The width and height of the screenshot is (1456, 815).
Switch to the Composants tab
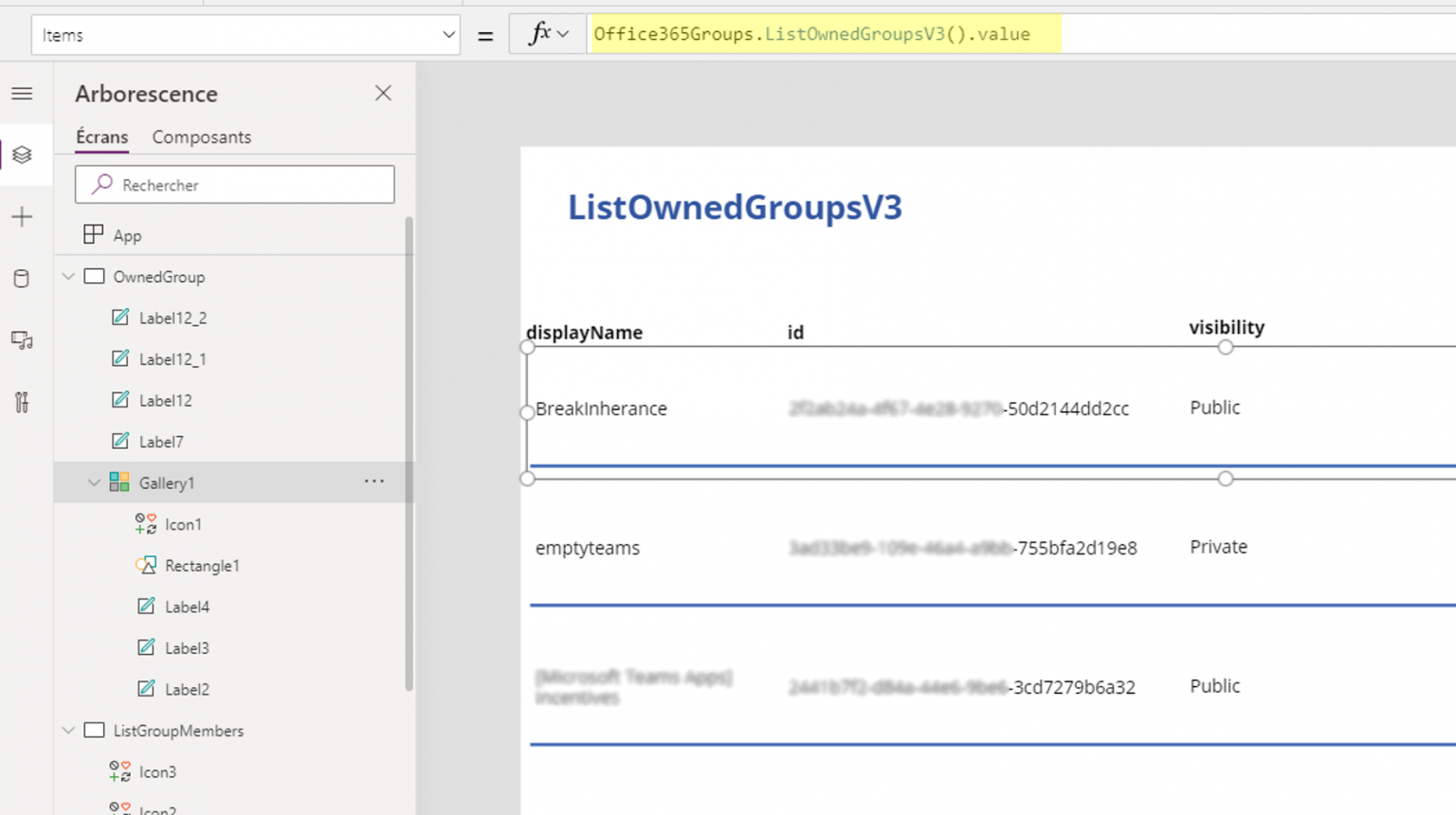click(201, 136)
